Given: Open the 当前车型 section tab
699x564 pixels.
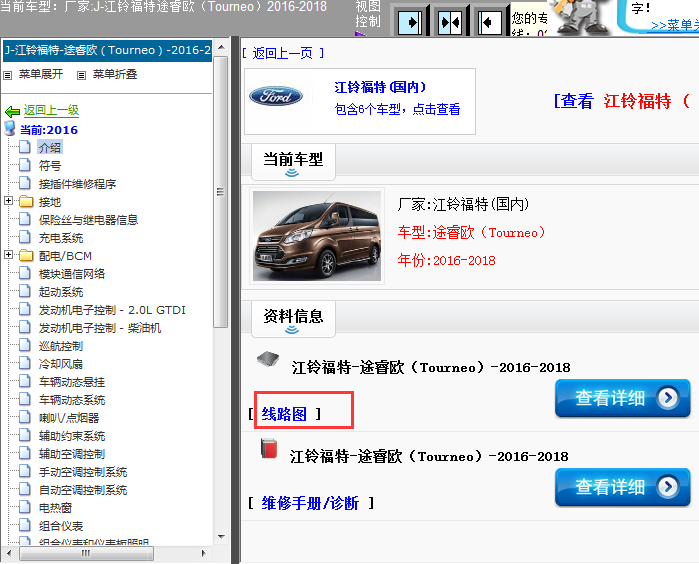Looking at the screenshot, I should pyautogui.click(x=293, y=161).
